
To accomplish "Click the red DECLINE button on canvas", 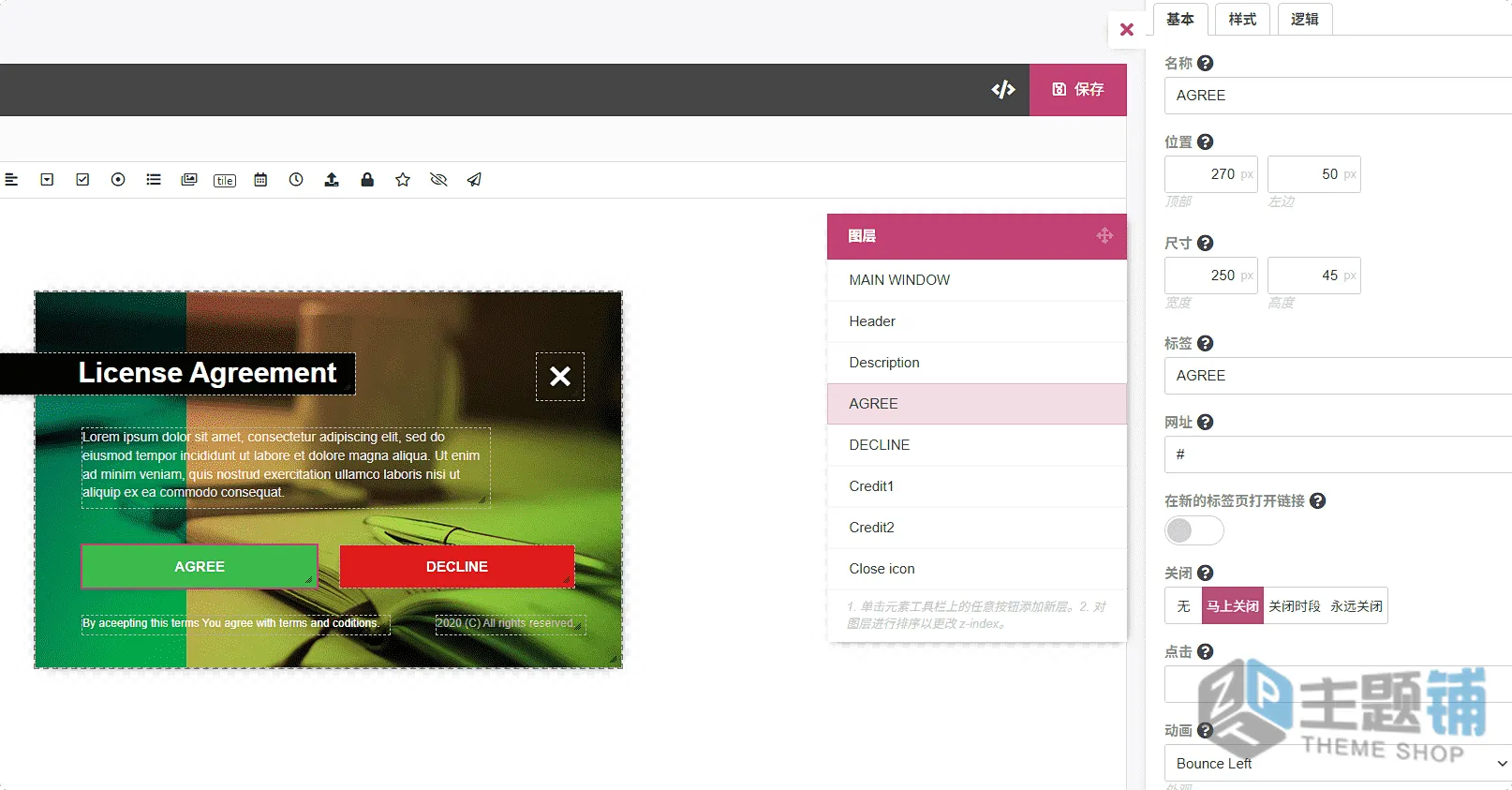I will [457, 567].
